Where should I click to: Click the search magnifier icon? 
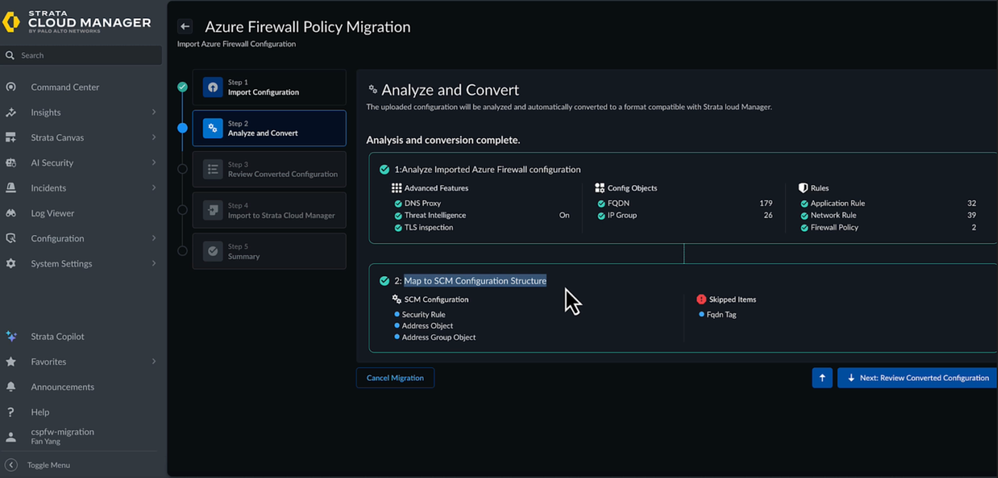tap(10, 55)
